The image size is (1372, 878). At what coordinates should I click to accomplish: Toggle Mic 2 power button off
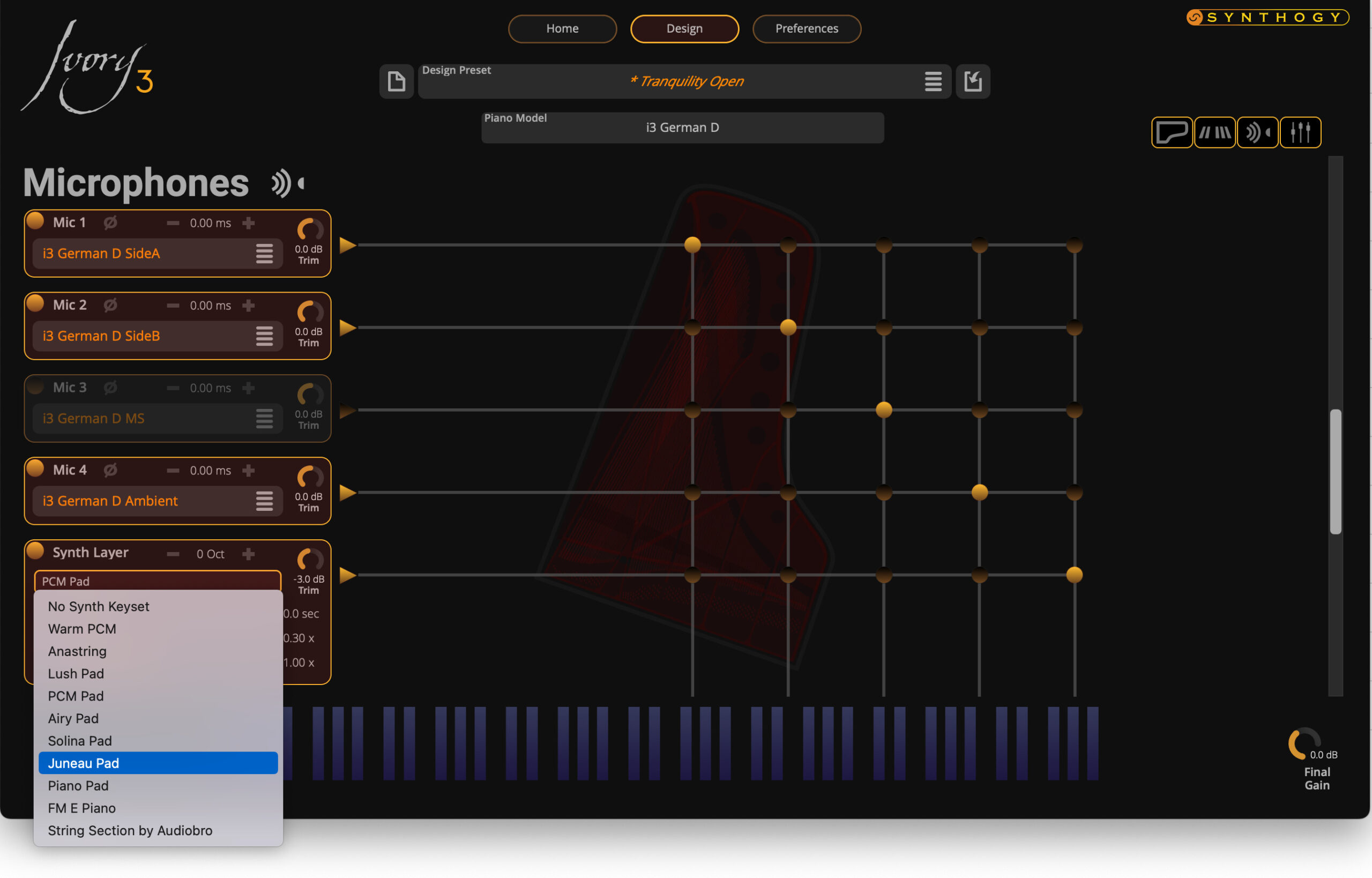[35, 303]
